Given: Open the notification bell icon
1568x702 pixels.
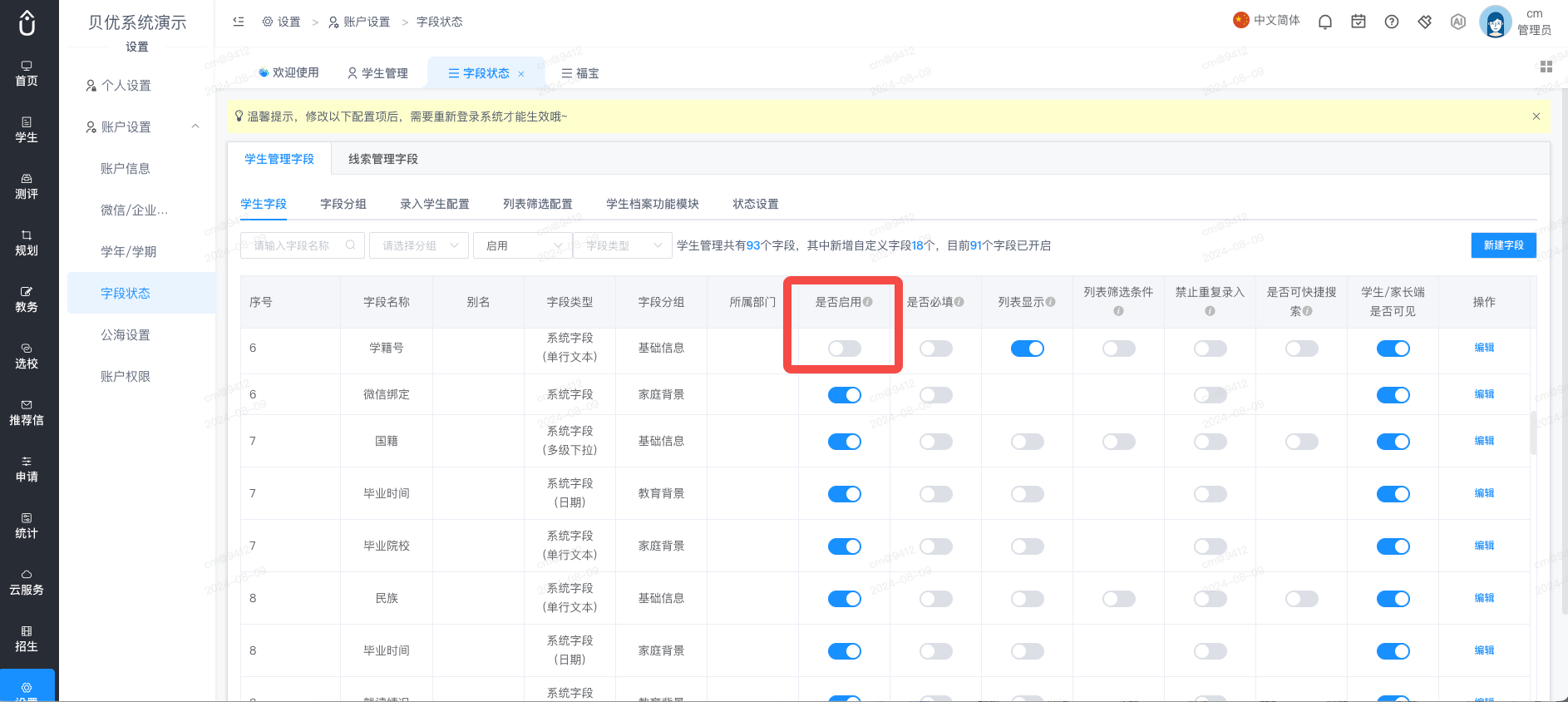Looking at the screenshot, I should click(x=1325, y=22).
